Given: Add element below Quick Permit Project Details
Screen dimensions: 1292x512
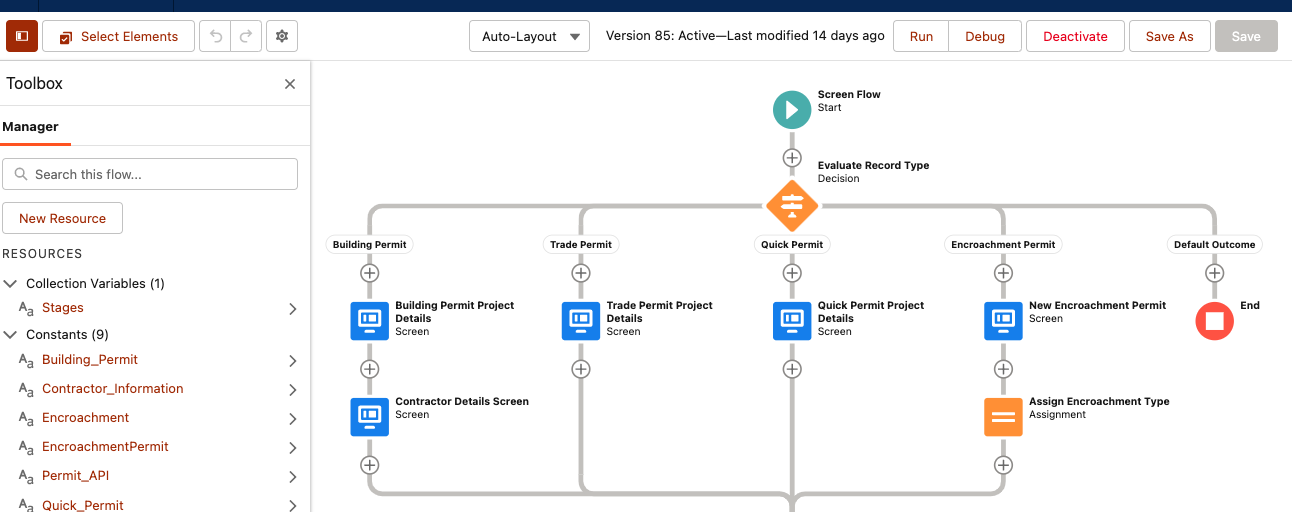Looking at the screenshot, I should point(792,369).
